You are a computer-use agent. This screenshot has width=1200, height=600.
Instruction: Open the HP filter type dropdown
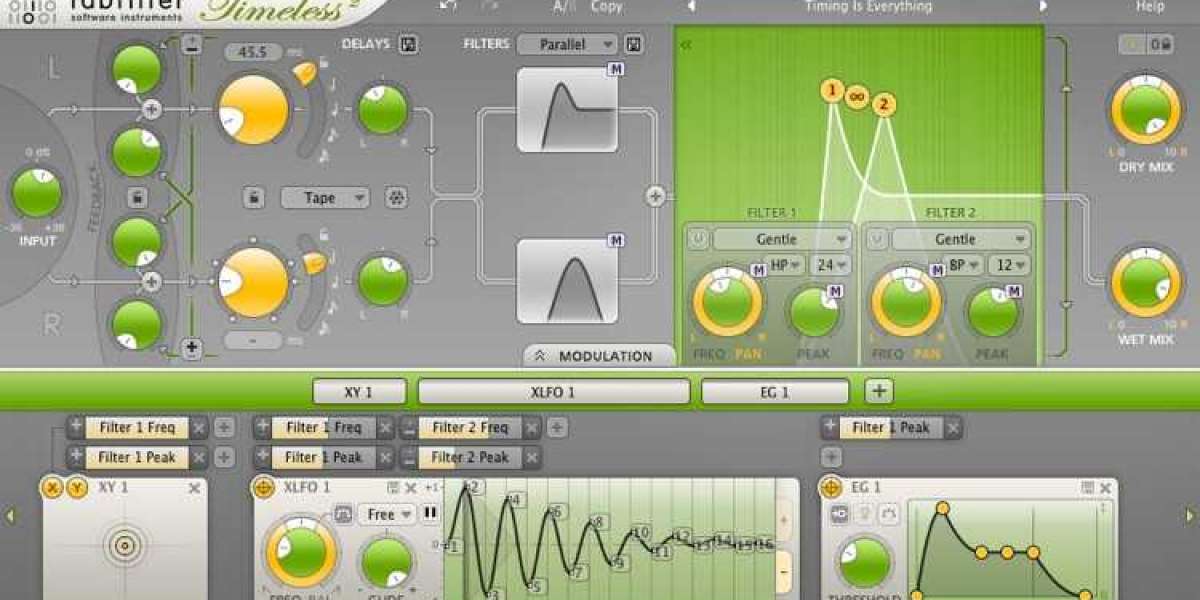click(787, 265)
